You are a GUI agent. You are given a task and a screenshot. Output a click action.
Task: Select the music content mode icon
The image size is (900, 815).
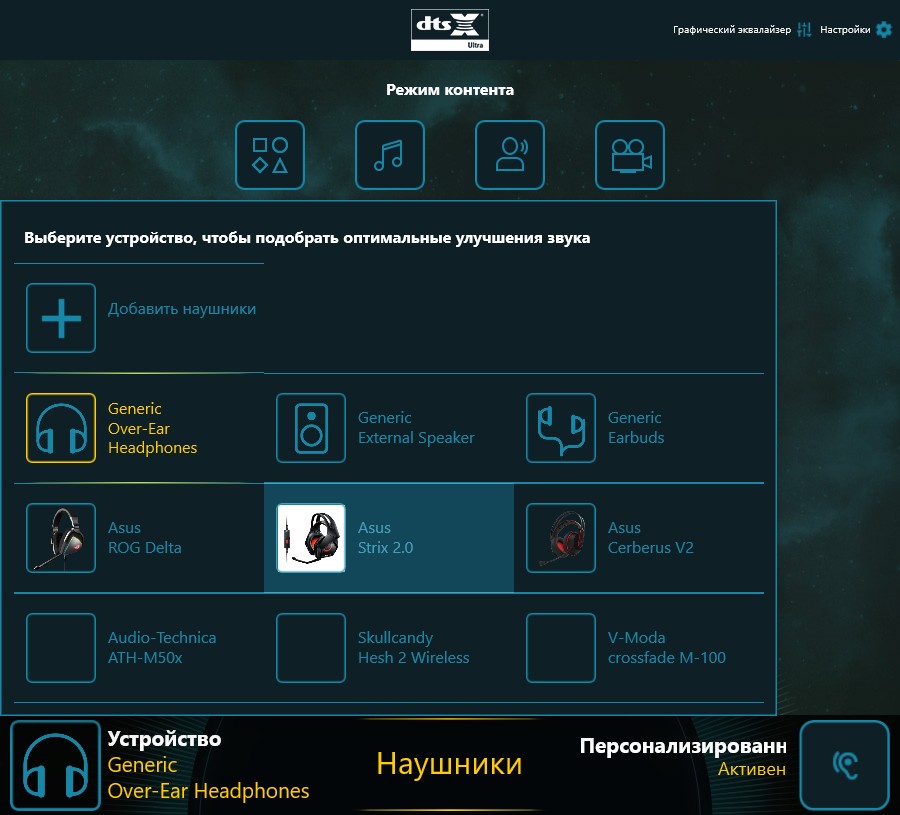(390, 155)
